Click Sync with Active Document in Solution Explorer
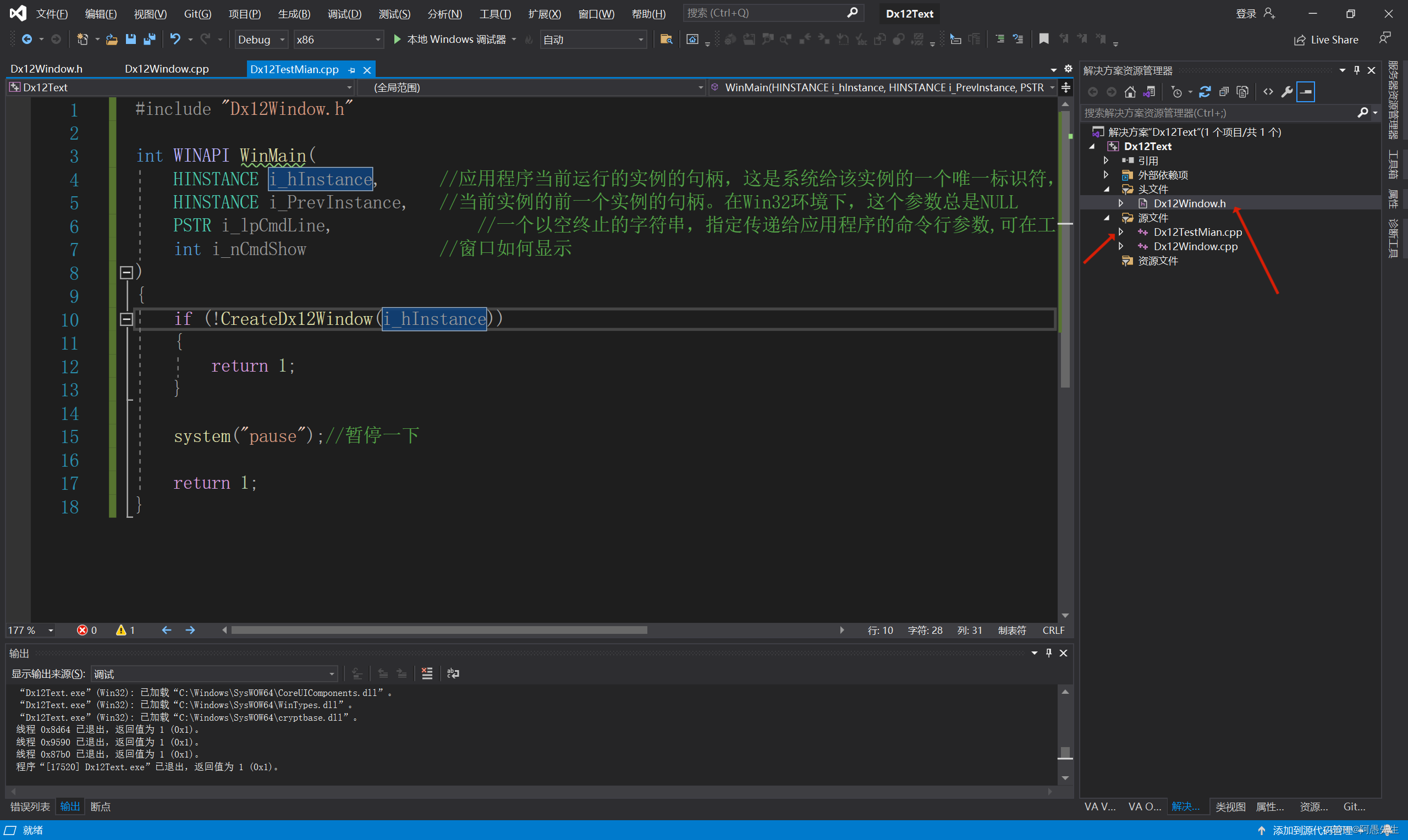 1149,92
